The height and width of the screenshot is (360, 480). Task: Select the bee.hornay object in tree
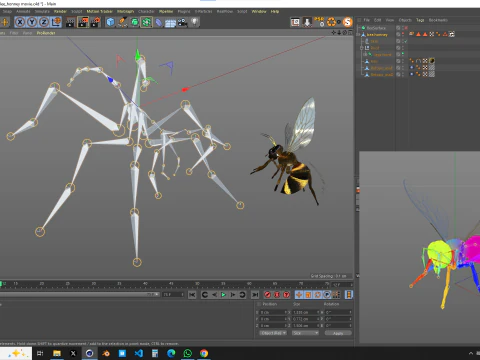377,35
